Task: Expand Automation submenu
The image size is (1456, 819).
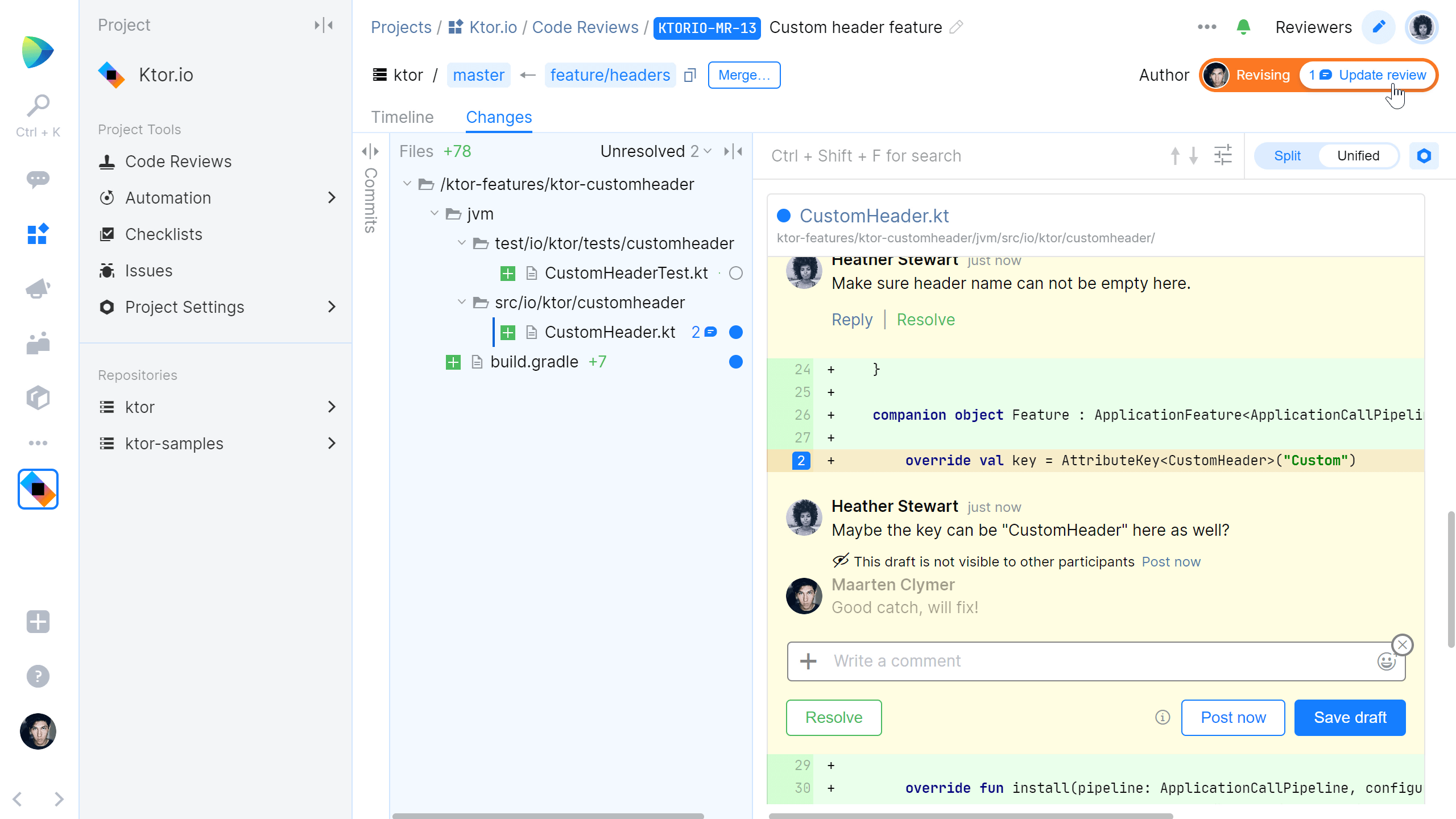Action: (332, 198)
